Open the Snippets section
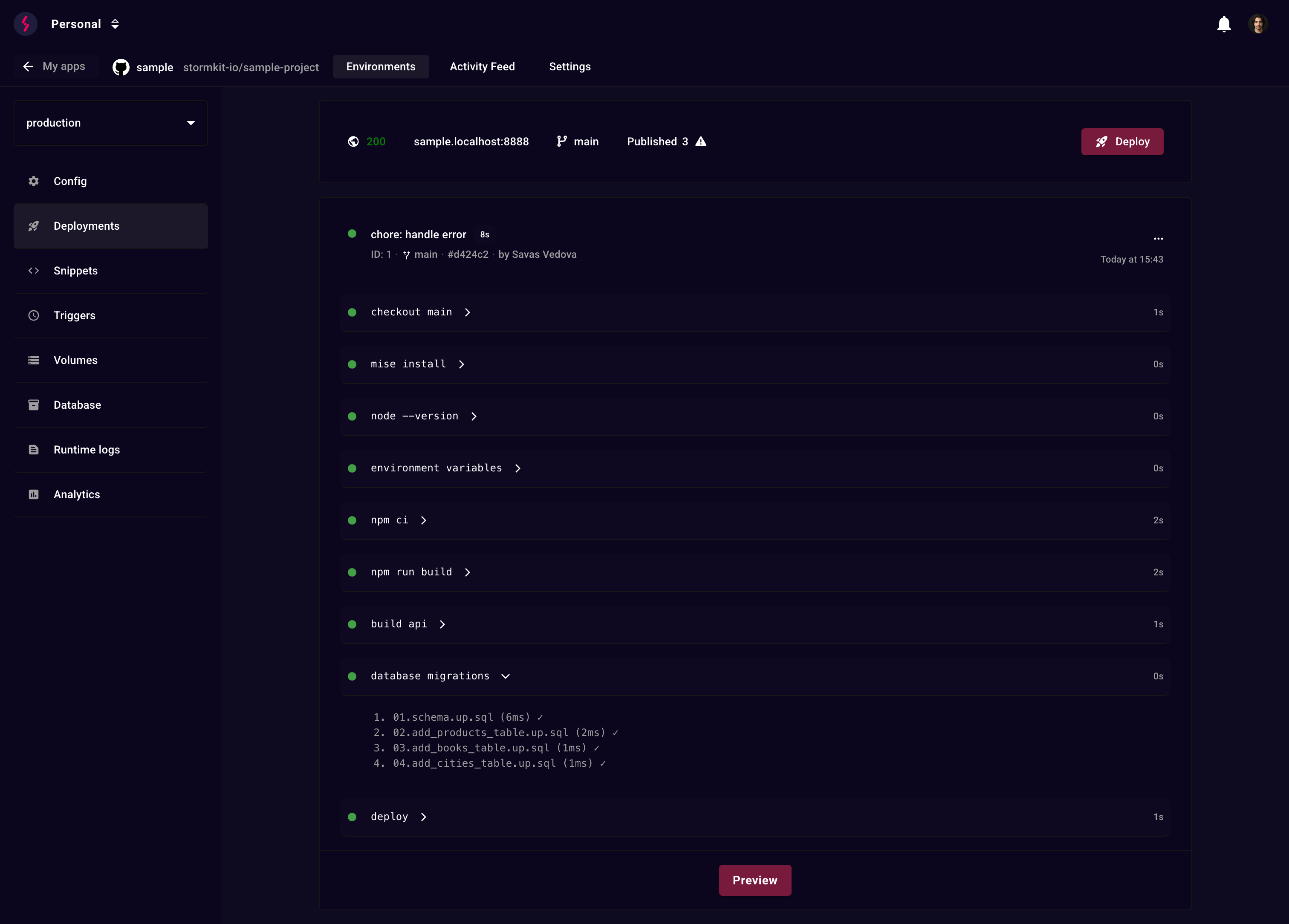This screenshot has width=1289, height=924. pos(75,271)
